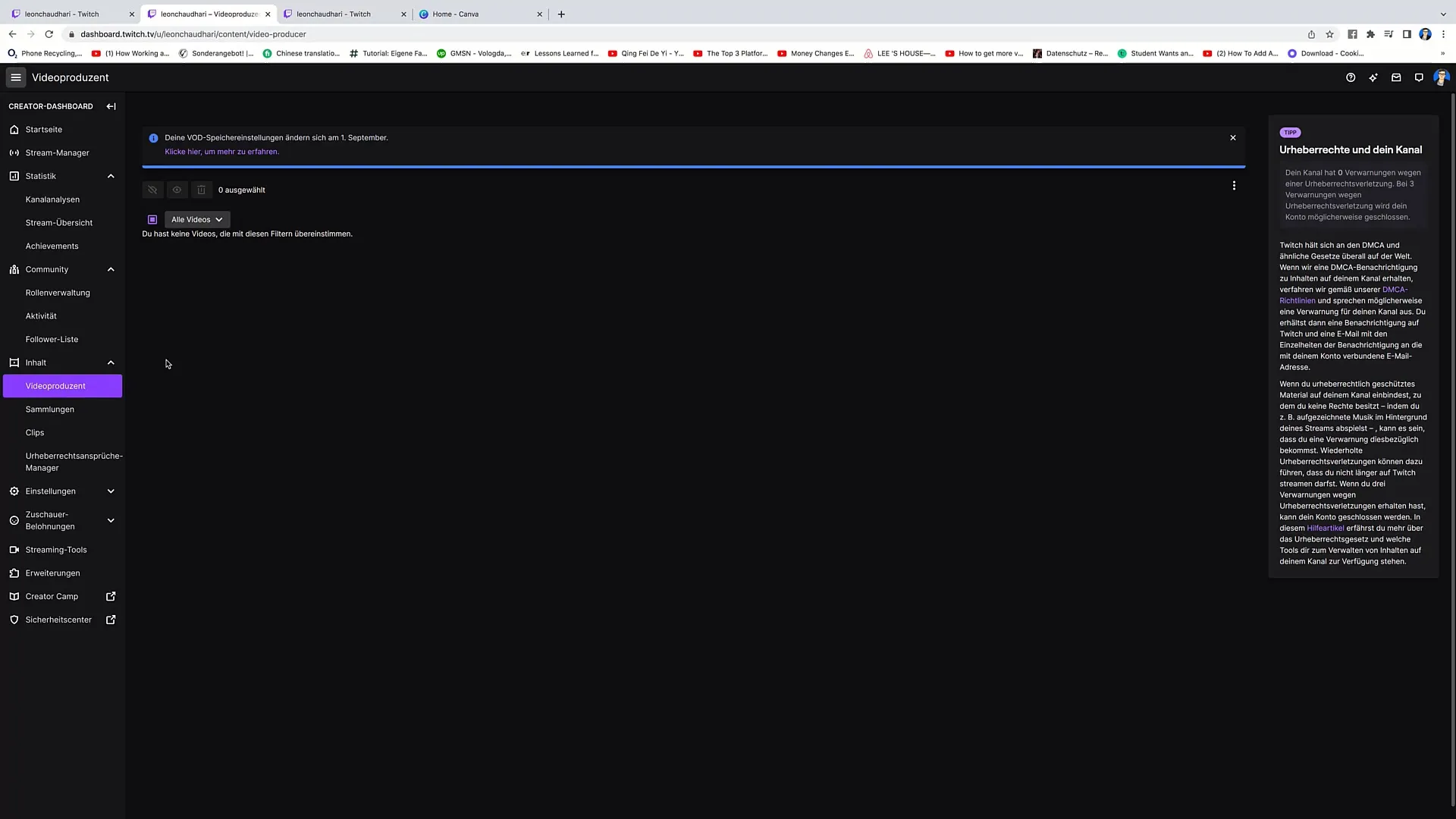Click the Creator Camp external link icon
Screen dimensions: 1456x819
point(111,596)
